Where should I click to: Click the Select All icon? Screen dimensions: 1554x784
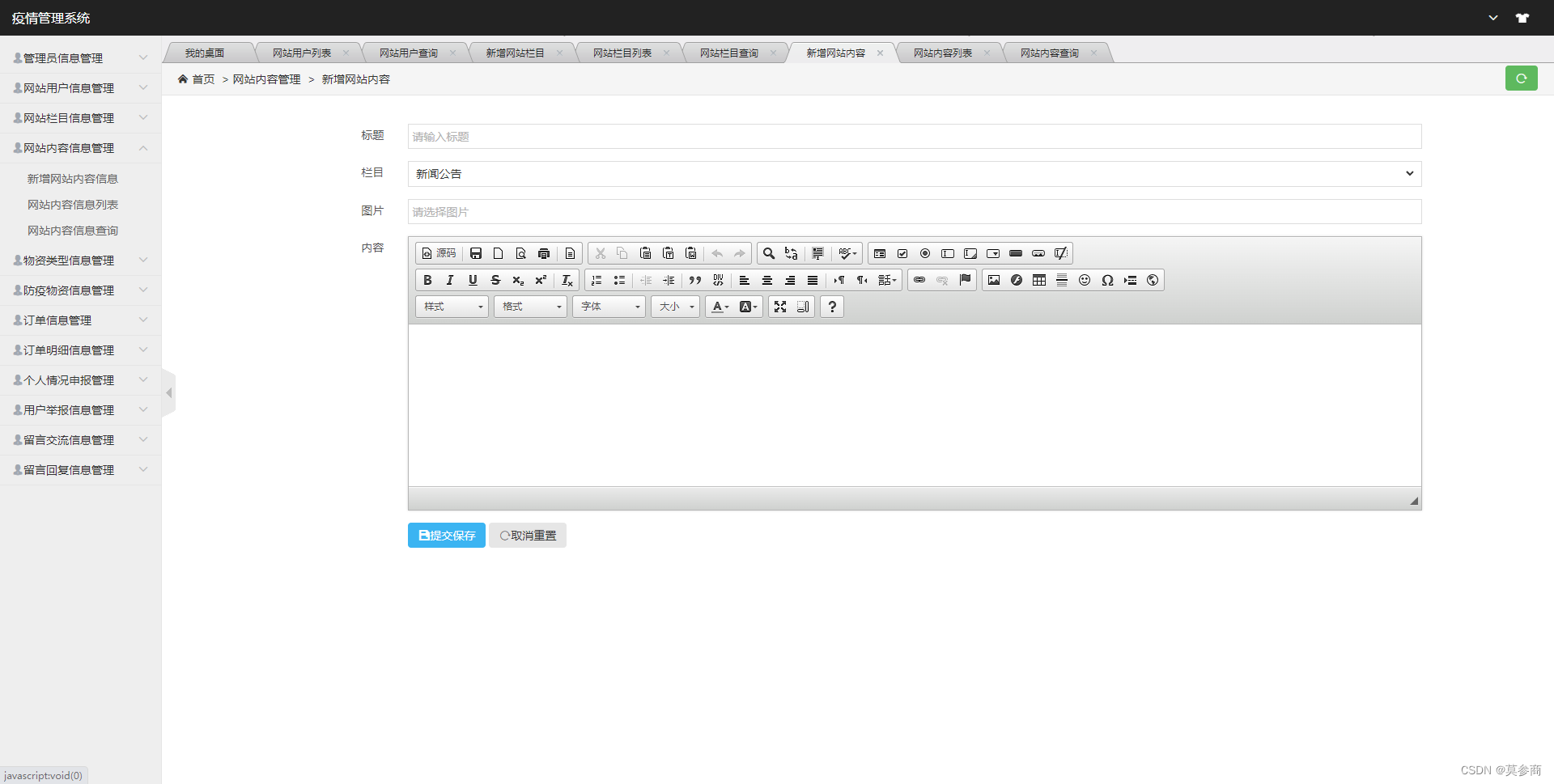point(817,253)
